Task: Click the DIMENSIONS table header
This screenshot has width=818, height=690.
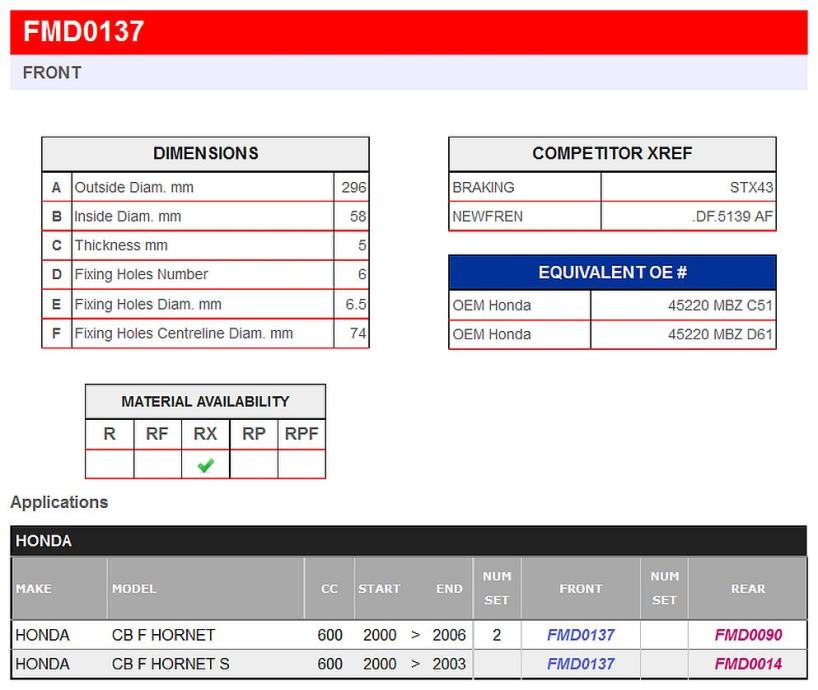Action: (206, 153)
